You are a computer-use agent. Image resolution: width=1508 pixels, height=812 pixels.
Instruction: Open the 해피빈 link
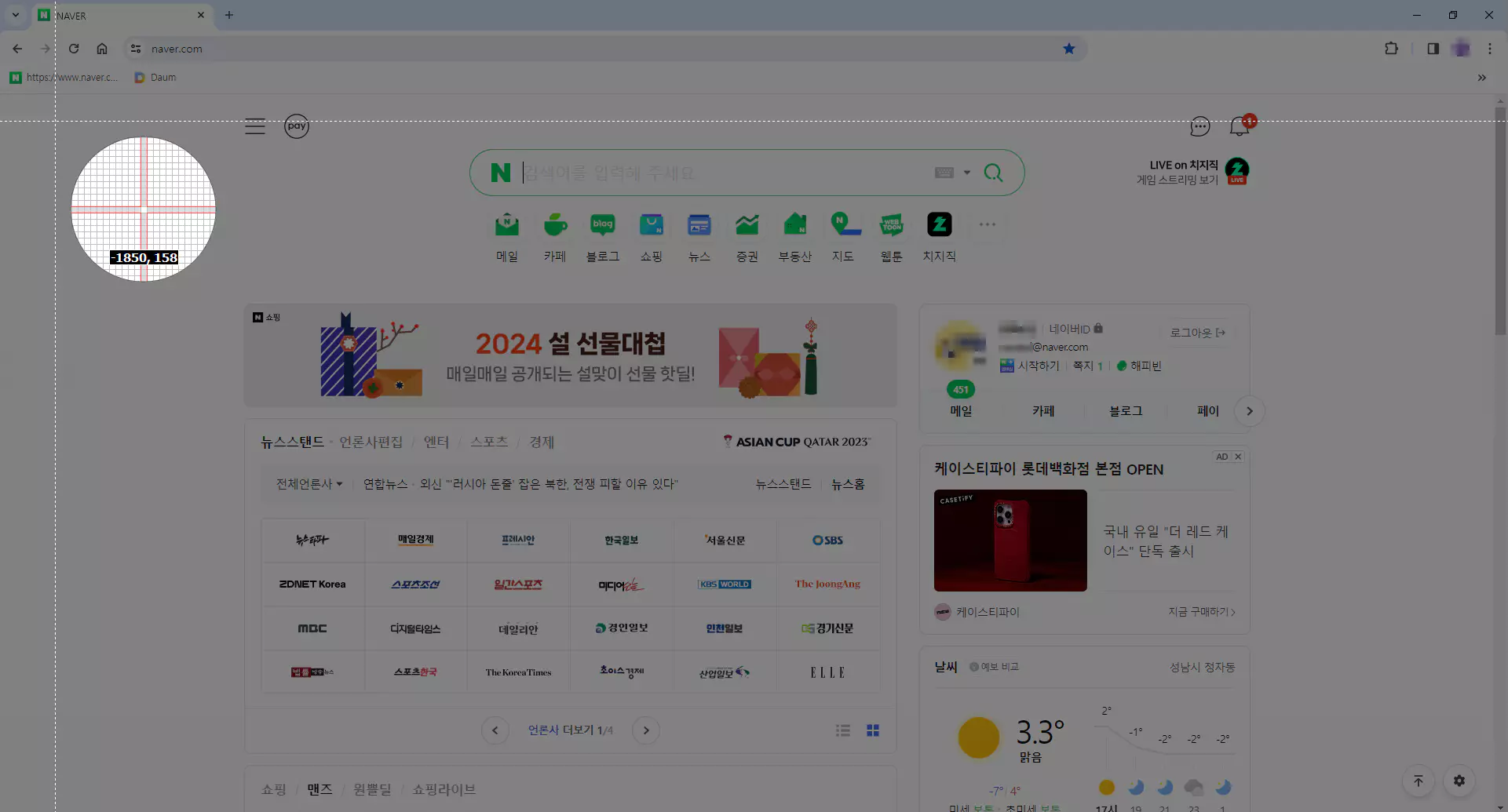1139,366
